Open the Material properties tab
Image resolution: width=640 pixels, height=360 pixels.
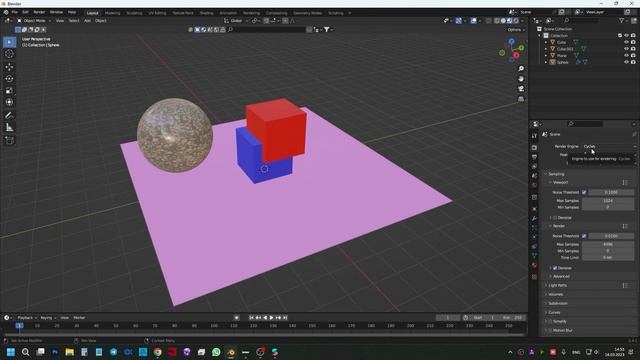(534, 265)
